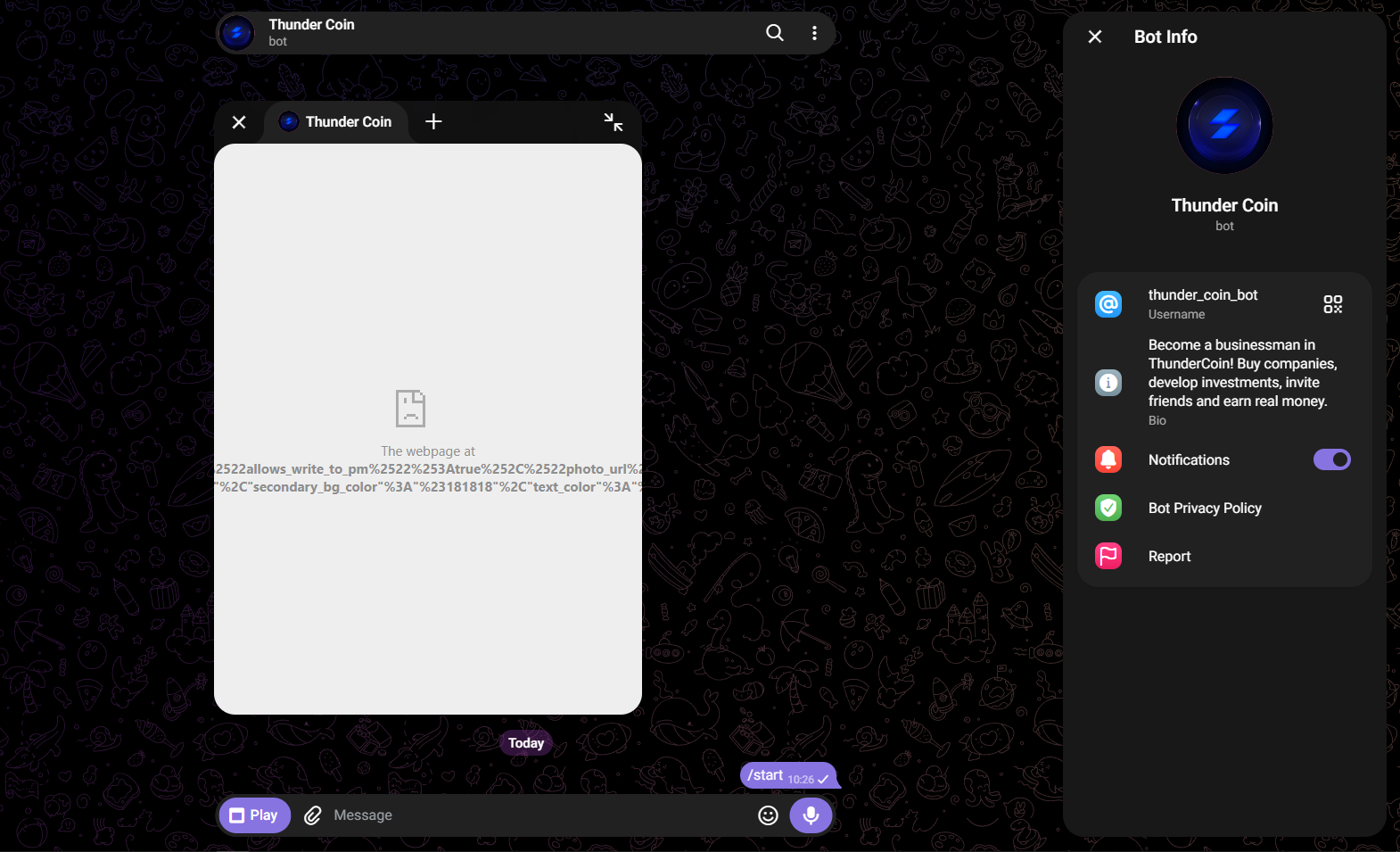This screenshot has width=1400, height=852.
Task: Click the green privacy shield icon
Action: 1108,508
